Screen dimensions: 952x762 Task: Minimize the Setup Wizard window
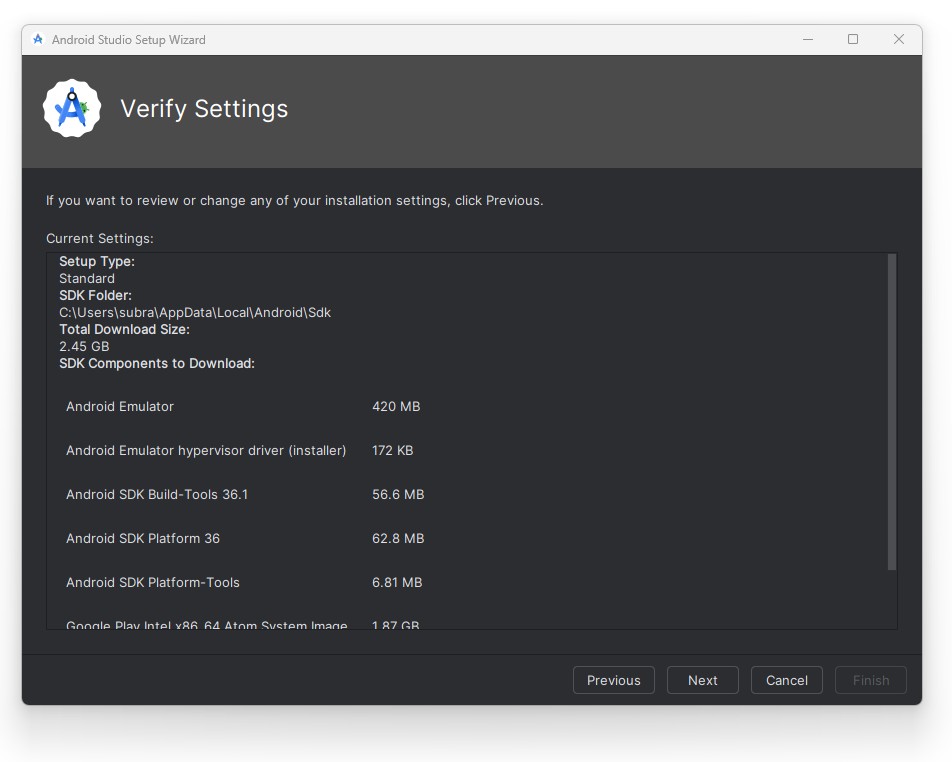tap(807, 40)
